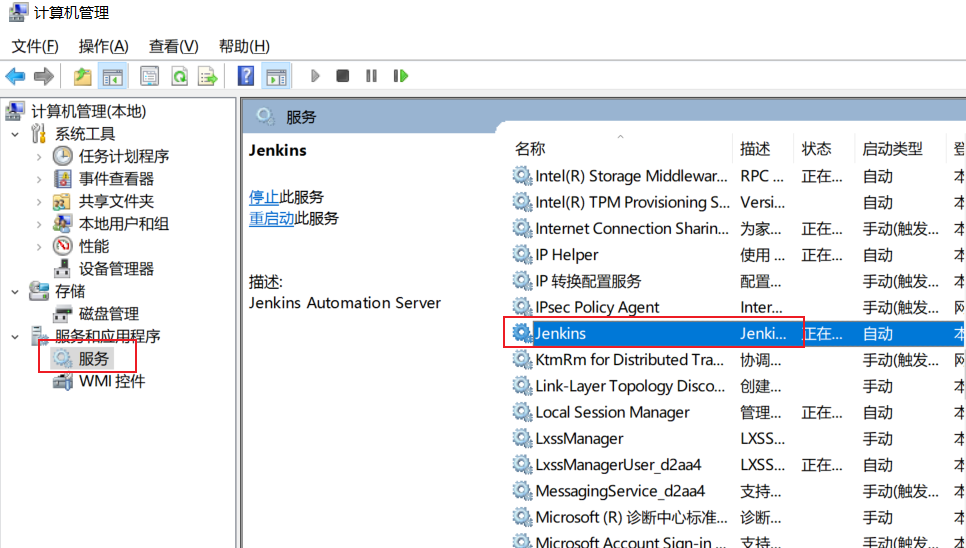Open the 操作(A) menu
The width and height of the screenshot is (966, 548).
tap(104, 46)
